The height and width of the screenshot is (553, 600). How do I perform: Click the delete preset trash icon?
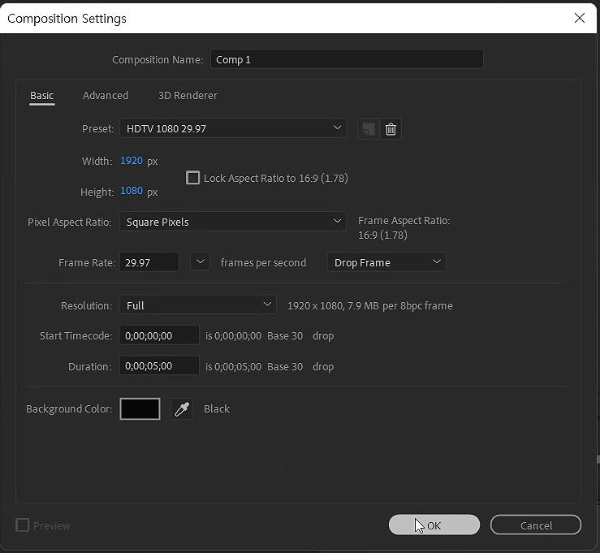[x=391, y=129]
